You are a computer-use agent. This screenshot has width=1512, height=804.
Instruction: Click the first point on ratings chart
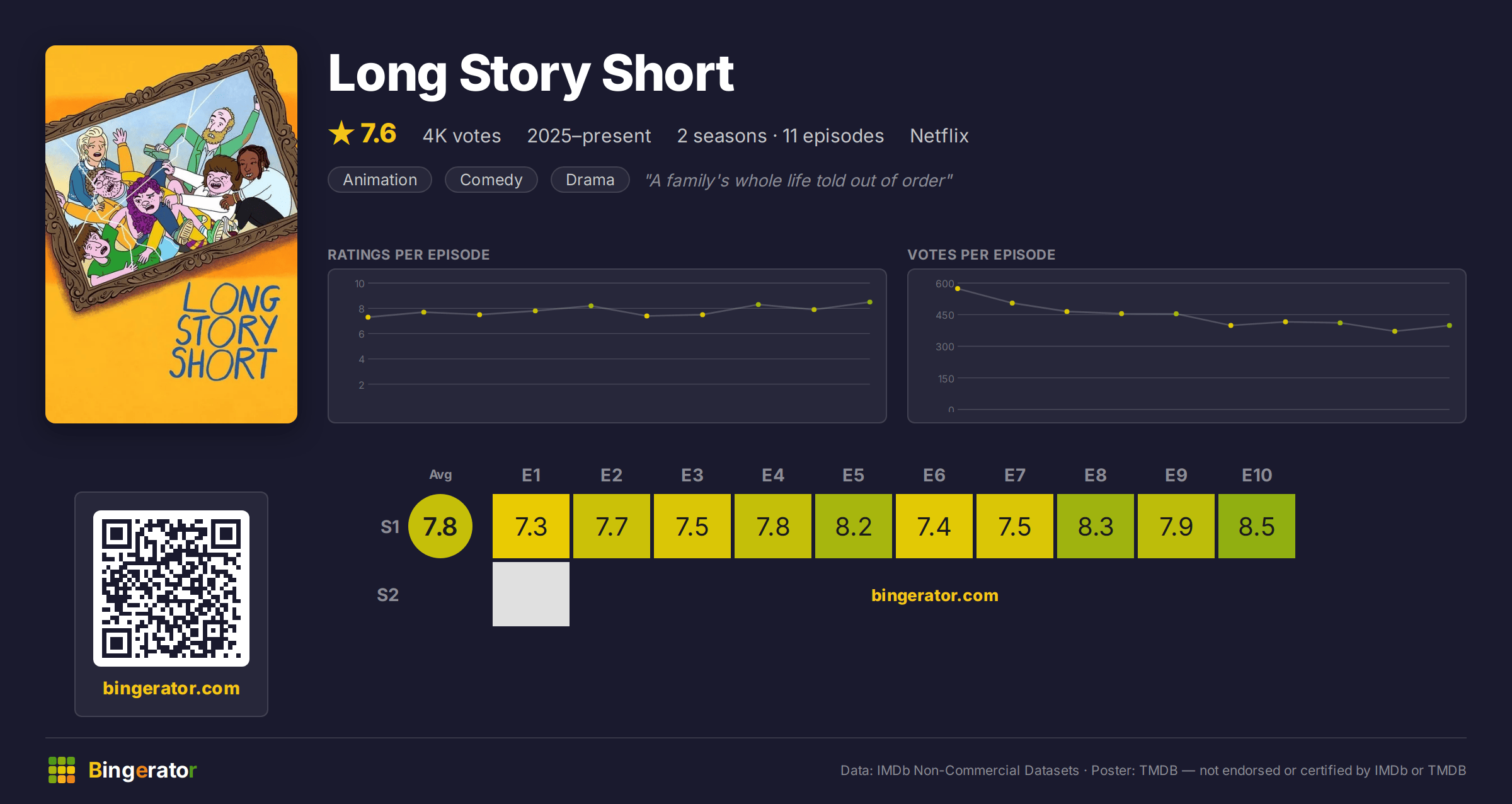(368, 318)
